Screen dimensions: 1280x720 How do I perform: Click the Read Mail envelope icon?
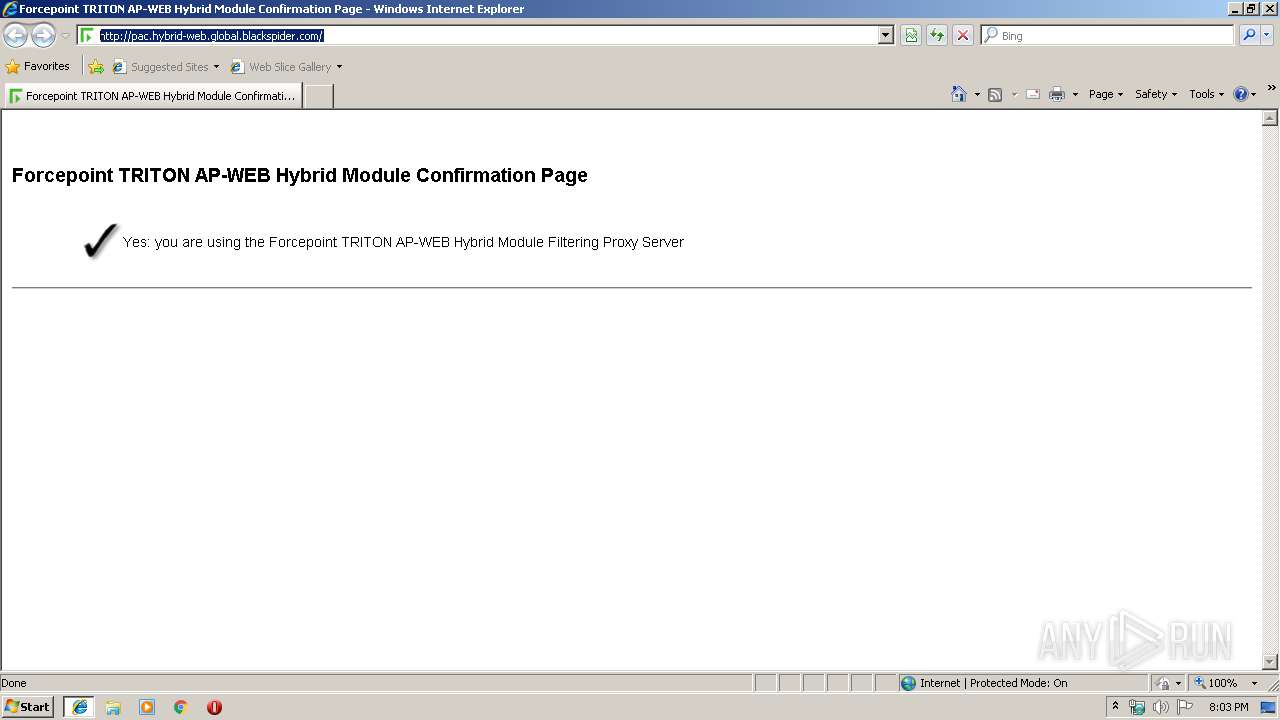pos(1033,94)
